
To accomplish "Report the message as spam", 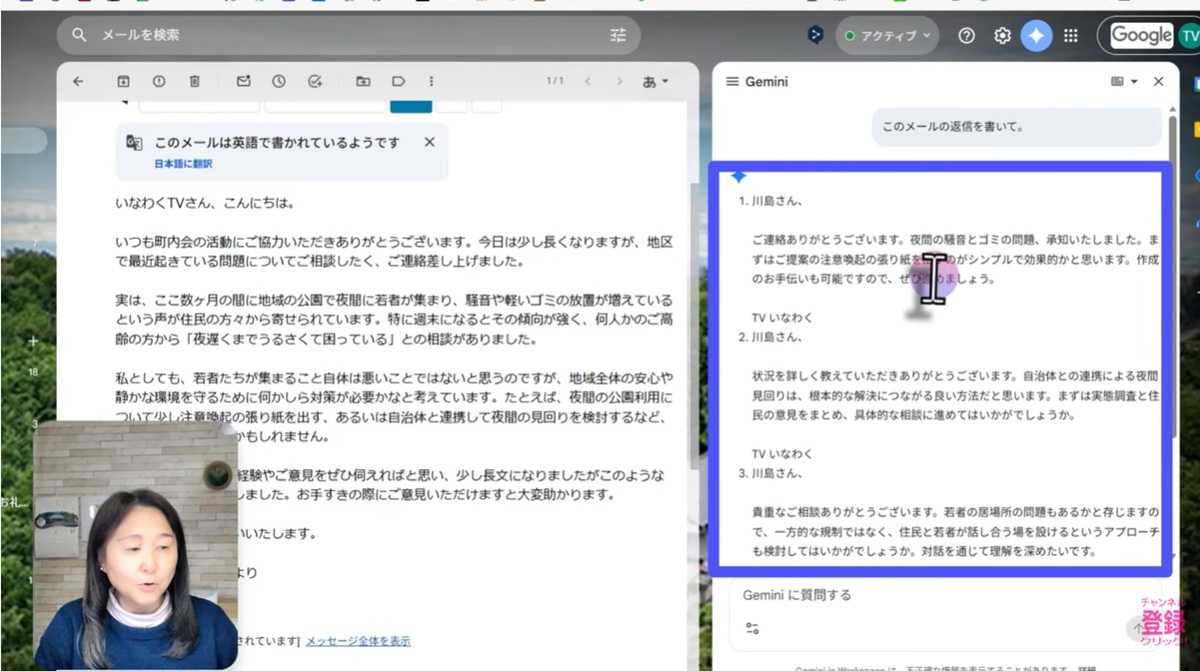I will (x=159, y=82).
